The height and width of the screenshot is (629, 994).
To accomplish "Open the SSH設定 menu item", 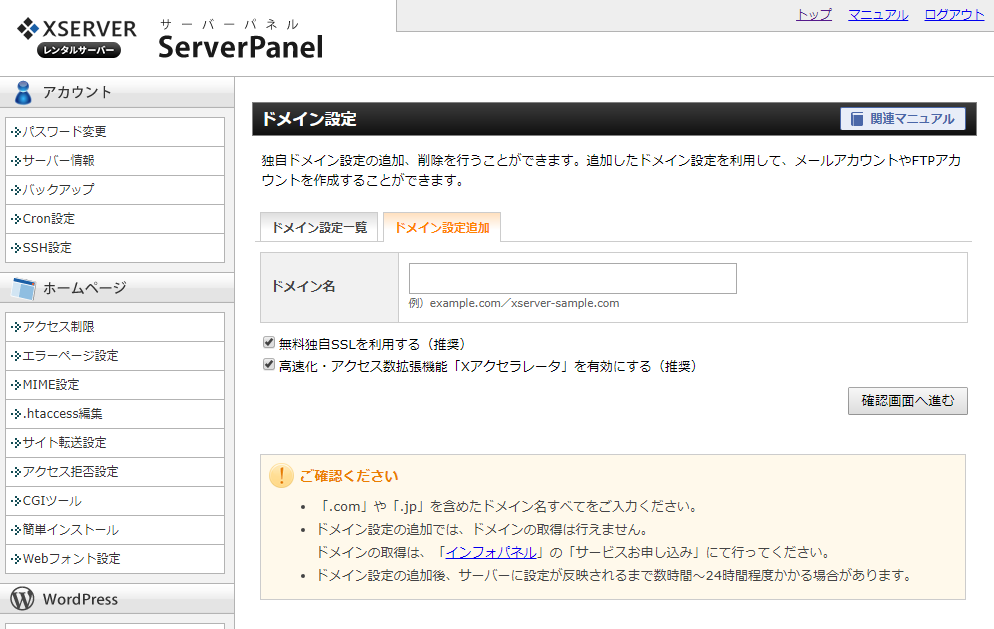I will (x=115, y=248).
